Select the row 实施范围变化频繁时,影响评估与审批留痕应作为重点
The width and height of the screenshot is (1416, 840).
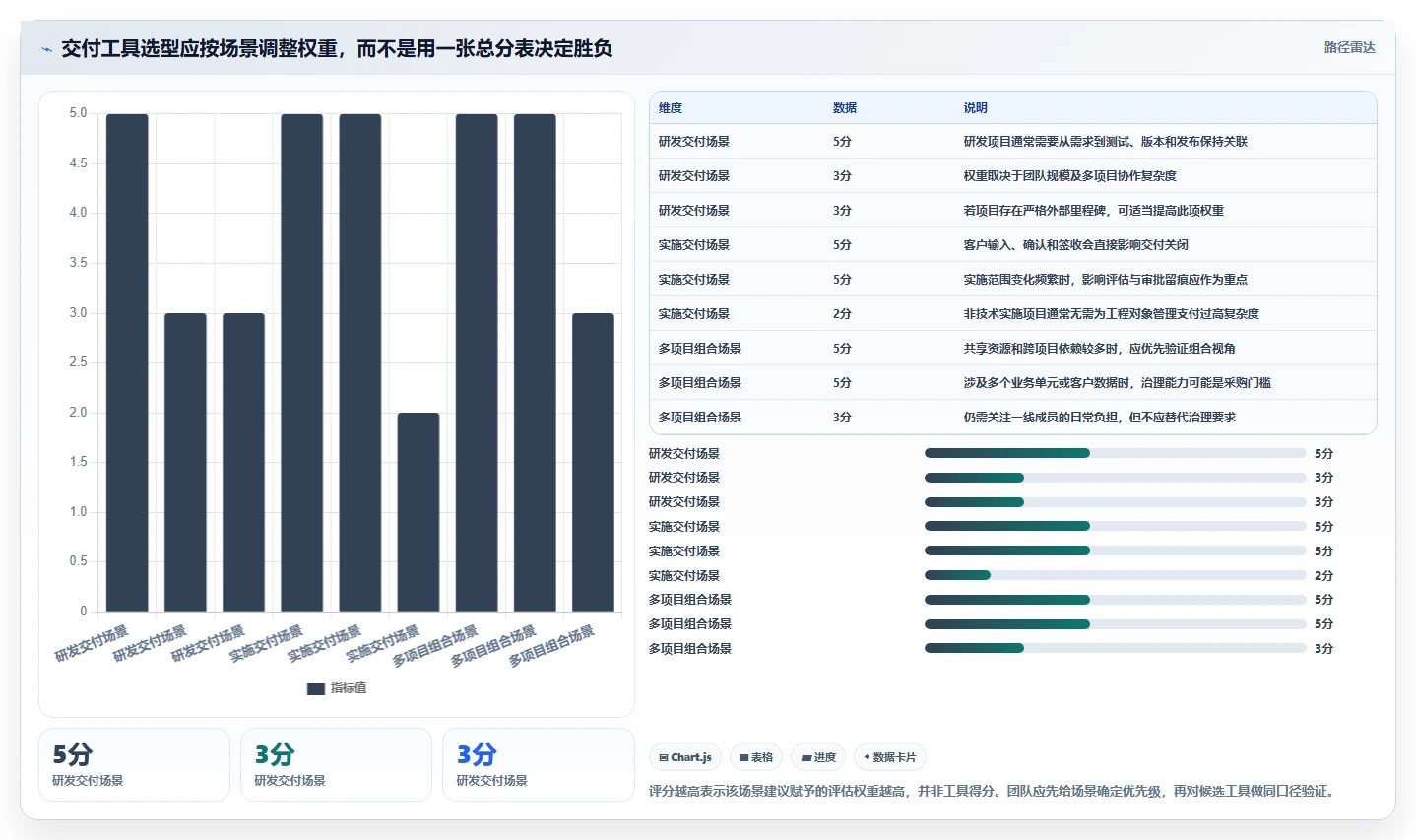coord(1013,280)
